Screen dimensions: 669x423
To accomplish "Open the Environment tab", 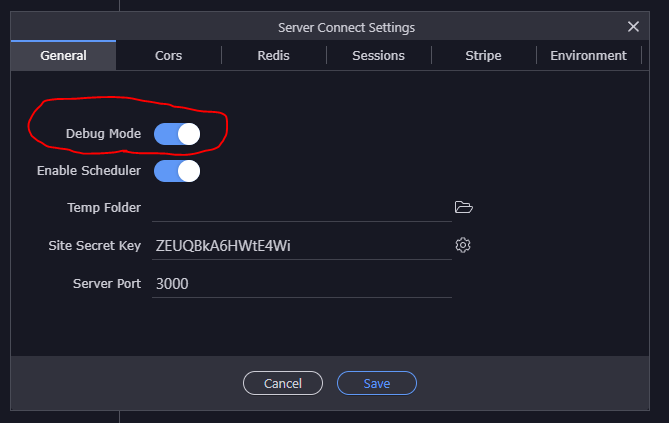I will (588, 56).
